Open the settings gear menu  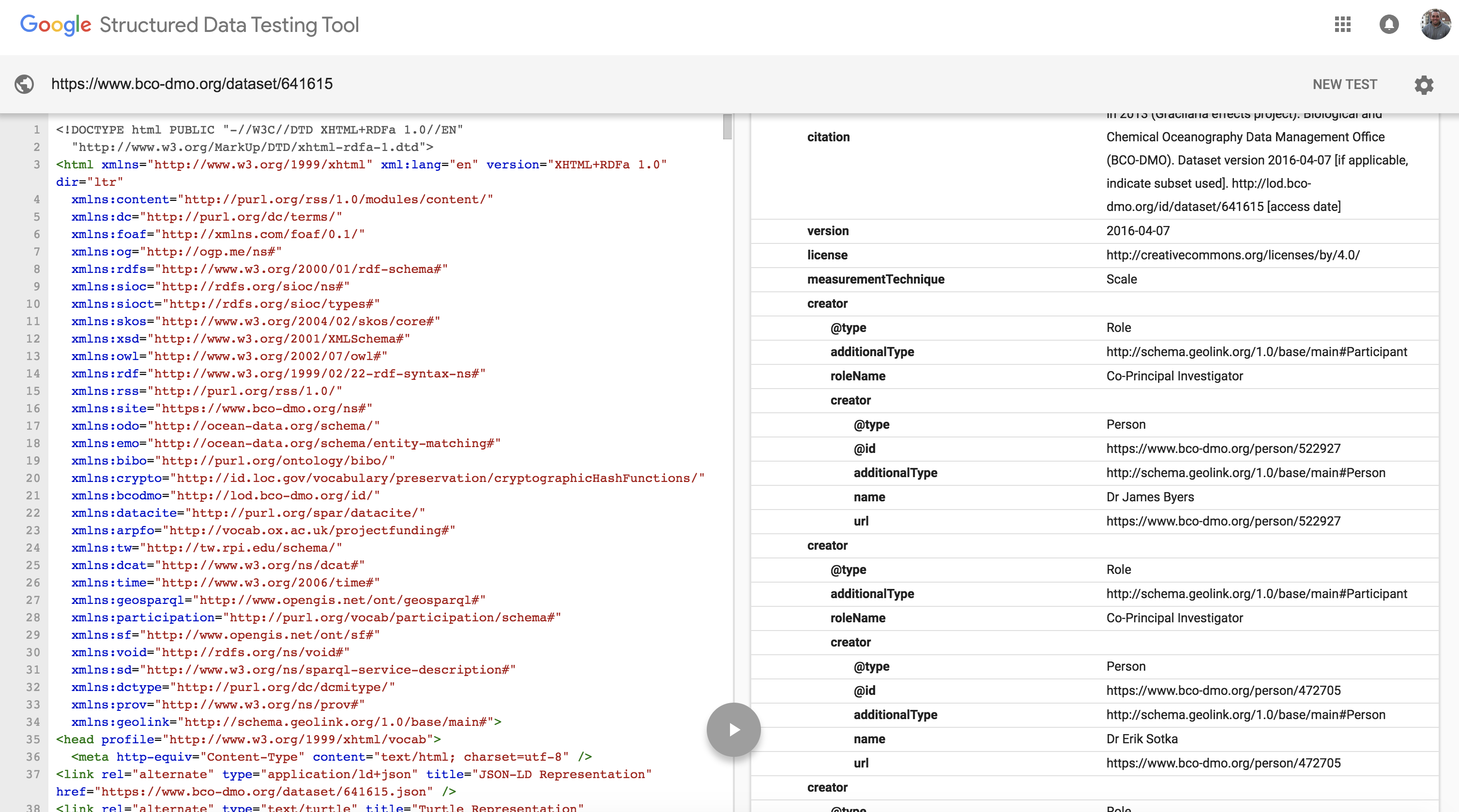[x=1424, y=85]
